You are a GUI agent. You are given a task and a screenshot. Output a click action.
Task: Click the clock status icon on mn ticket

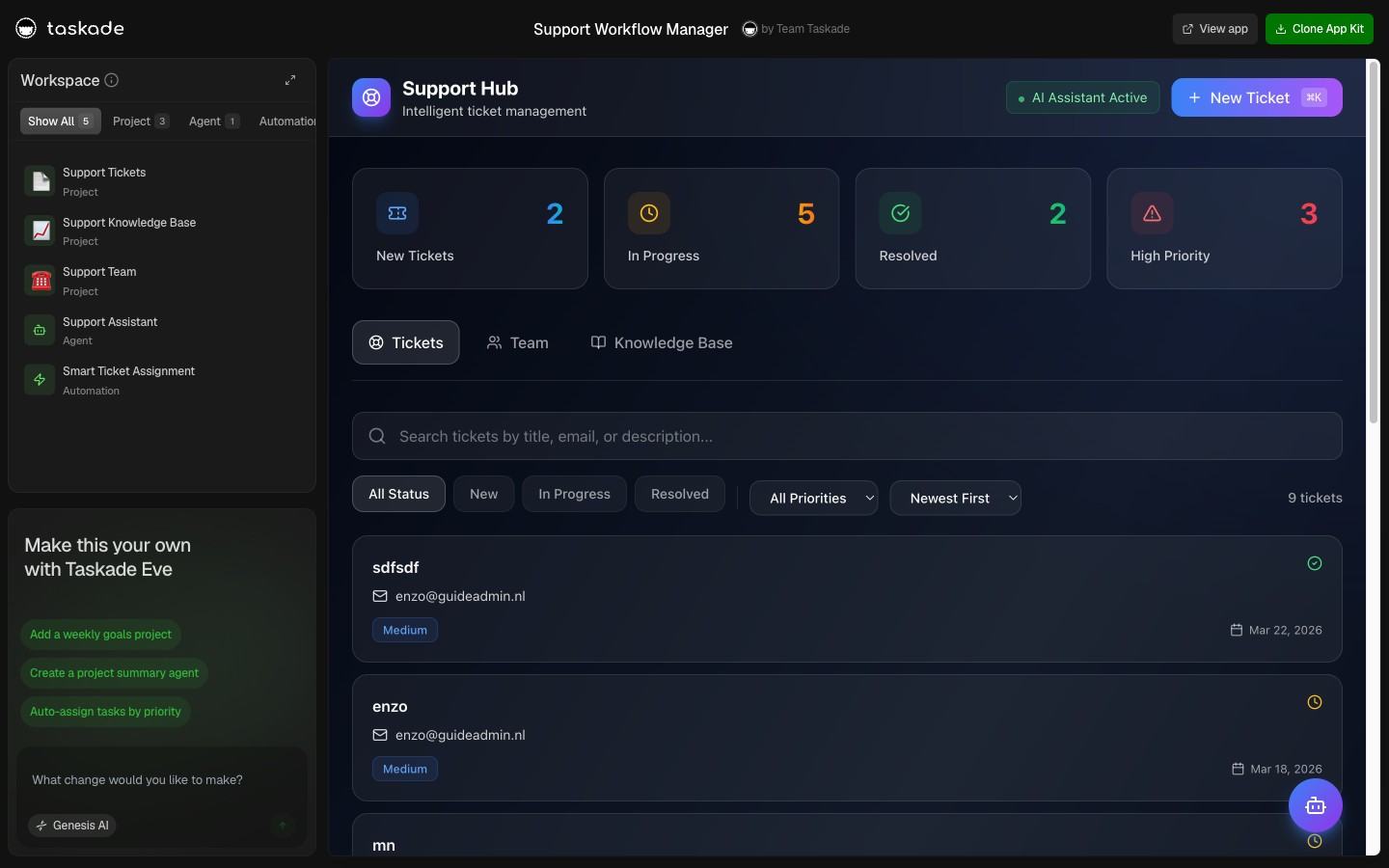pyautogui.click(x=1315, y=841)
